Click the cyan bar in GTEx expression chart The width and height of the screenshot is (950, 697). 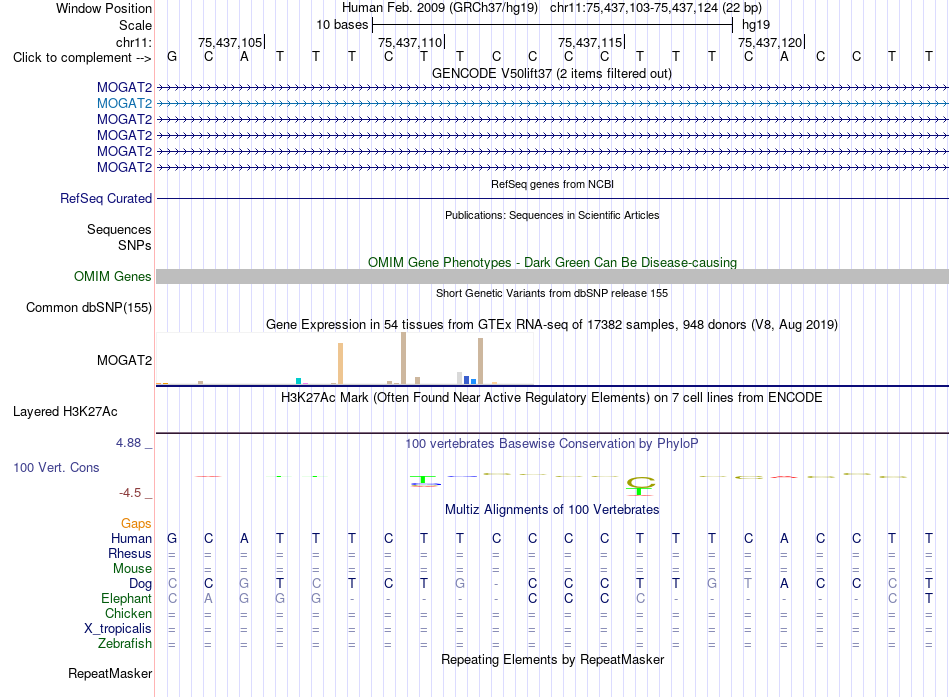[298, 381]
